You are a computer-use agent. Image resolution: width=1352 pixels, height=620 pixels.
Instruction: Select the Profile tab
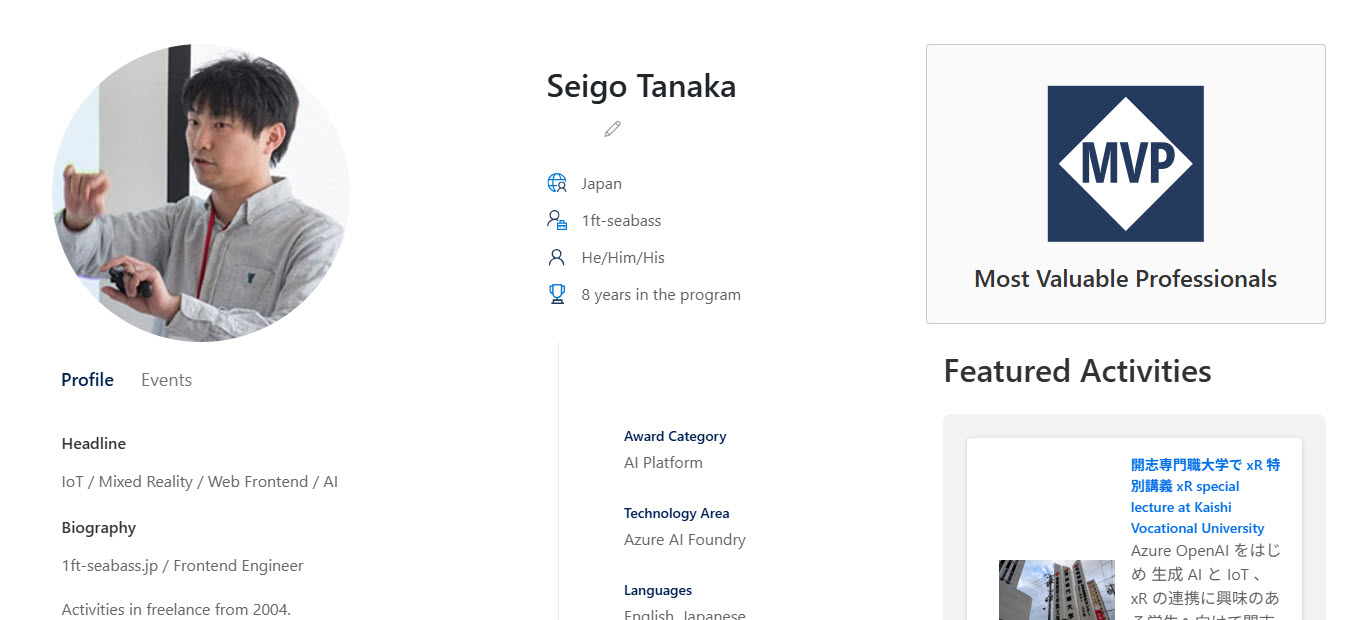pyautogui.click(x=87, y=380)
